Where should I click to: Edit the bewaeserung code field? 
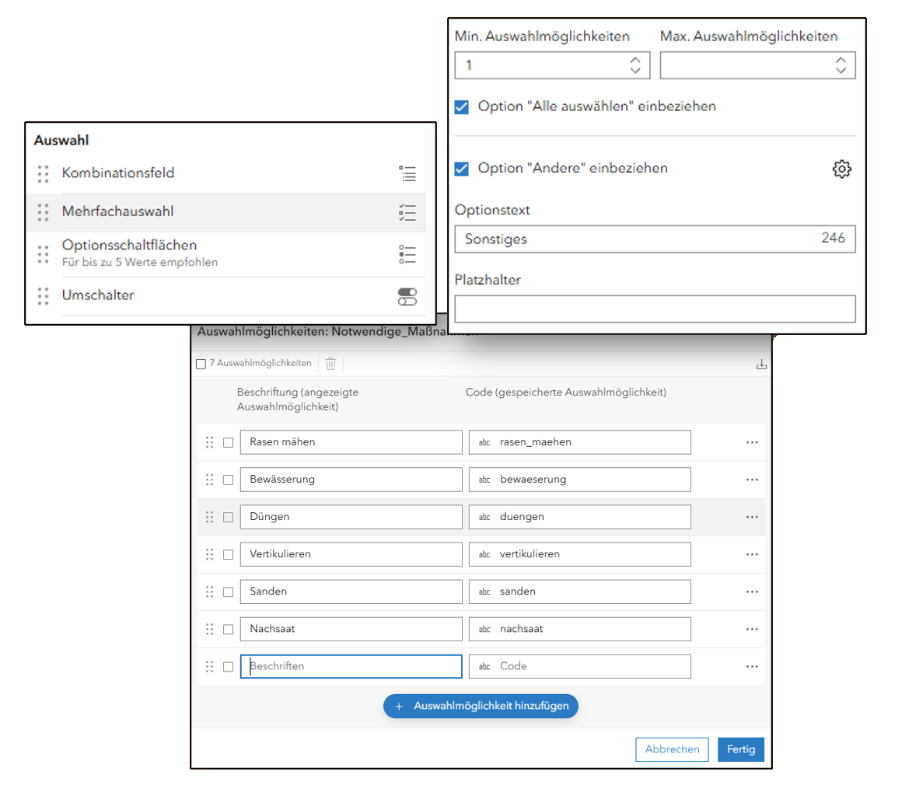pyautogui.click(x=580, y=480)
